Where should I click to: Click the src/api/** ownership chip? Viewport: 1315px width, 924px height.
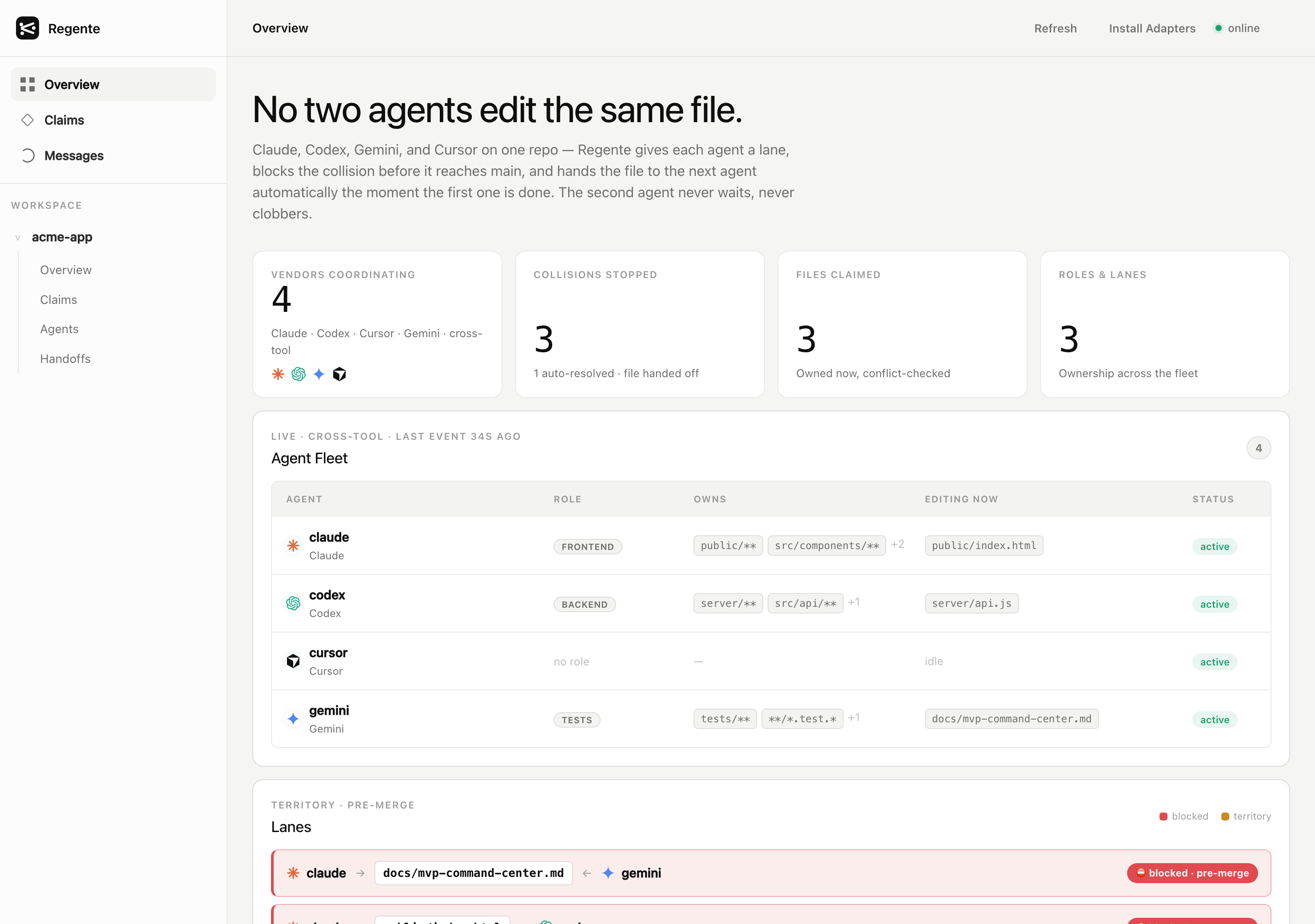(x=806, y=603)
